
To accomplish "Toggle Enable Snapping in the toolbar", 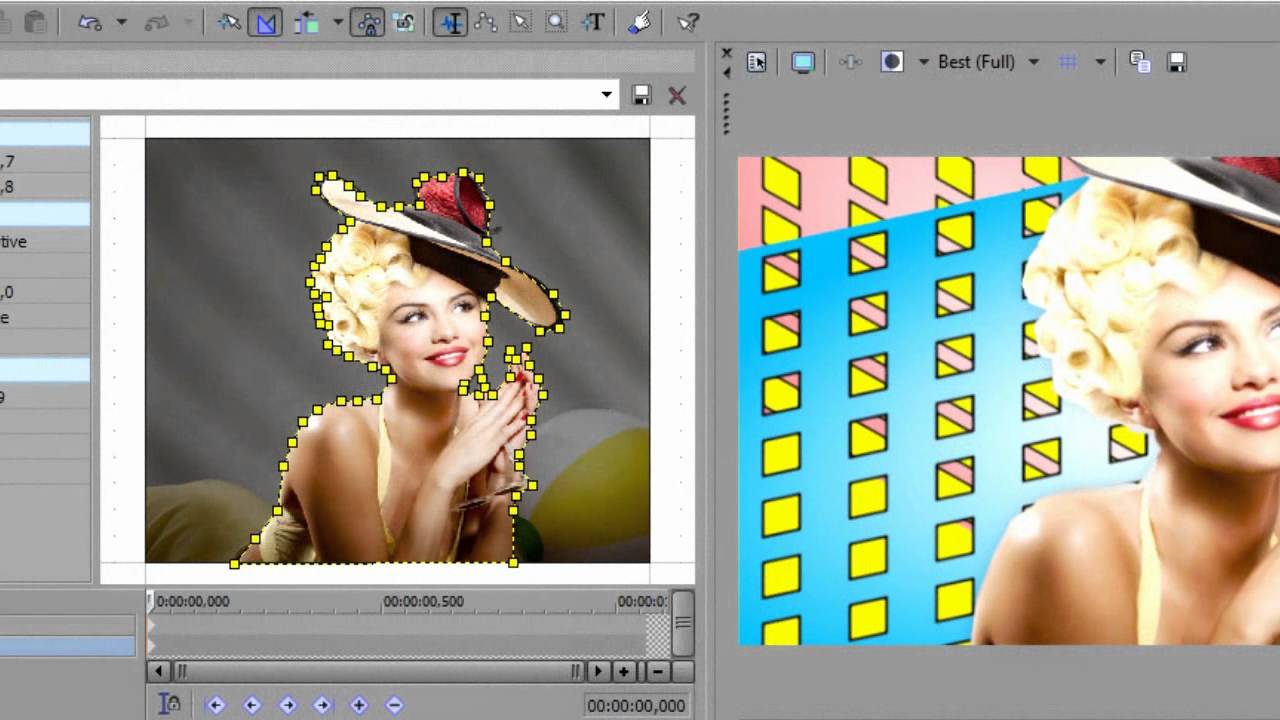I will pos(229,22).
